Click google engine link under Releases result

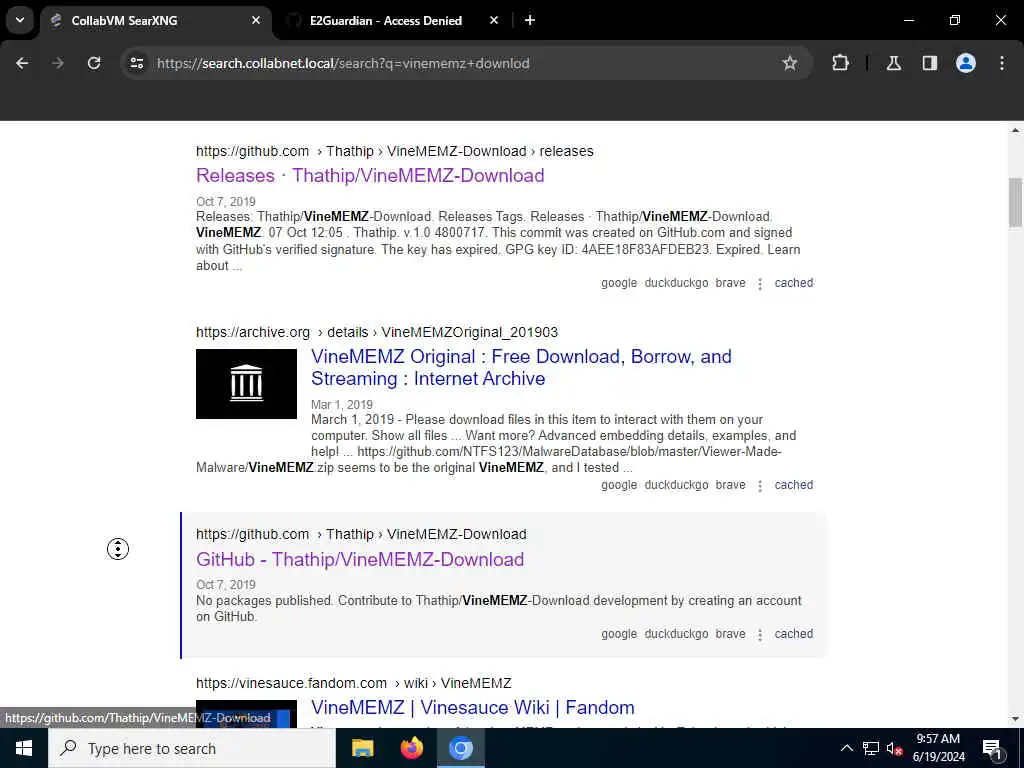coord(618,283)
